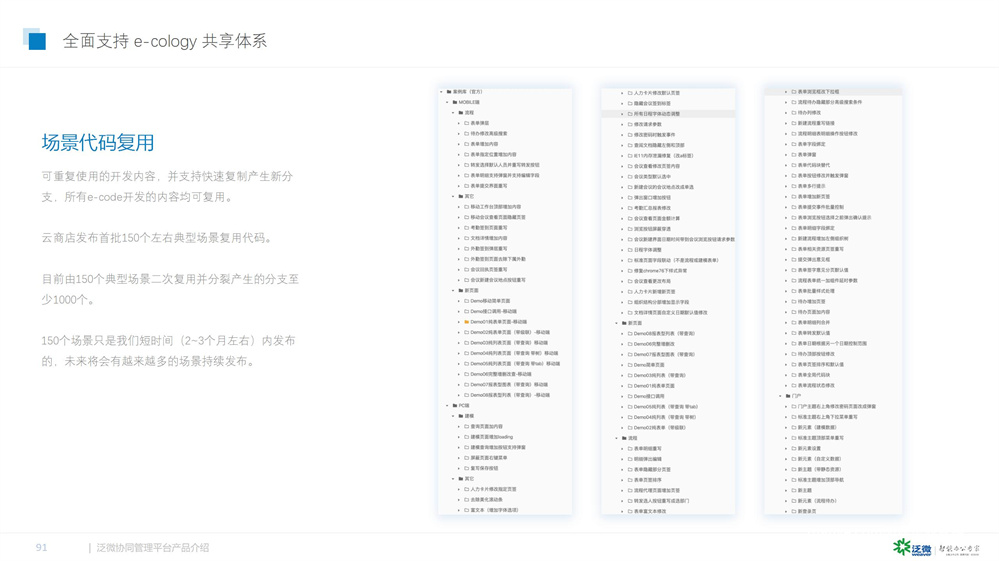Select 弹出窗口增加按钮 tree row
999x561 pixels.
(x=652, y=197)
